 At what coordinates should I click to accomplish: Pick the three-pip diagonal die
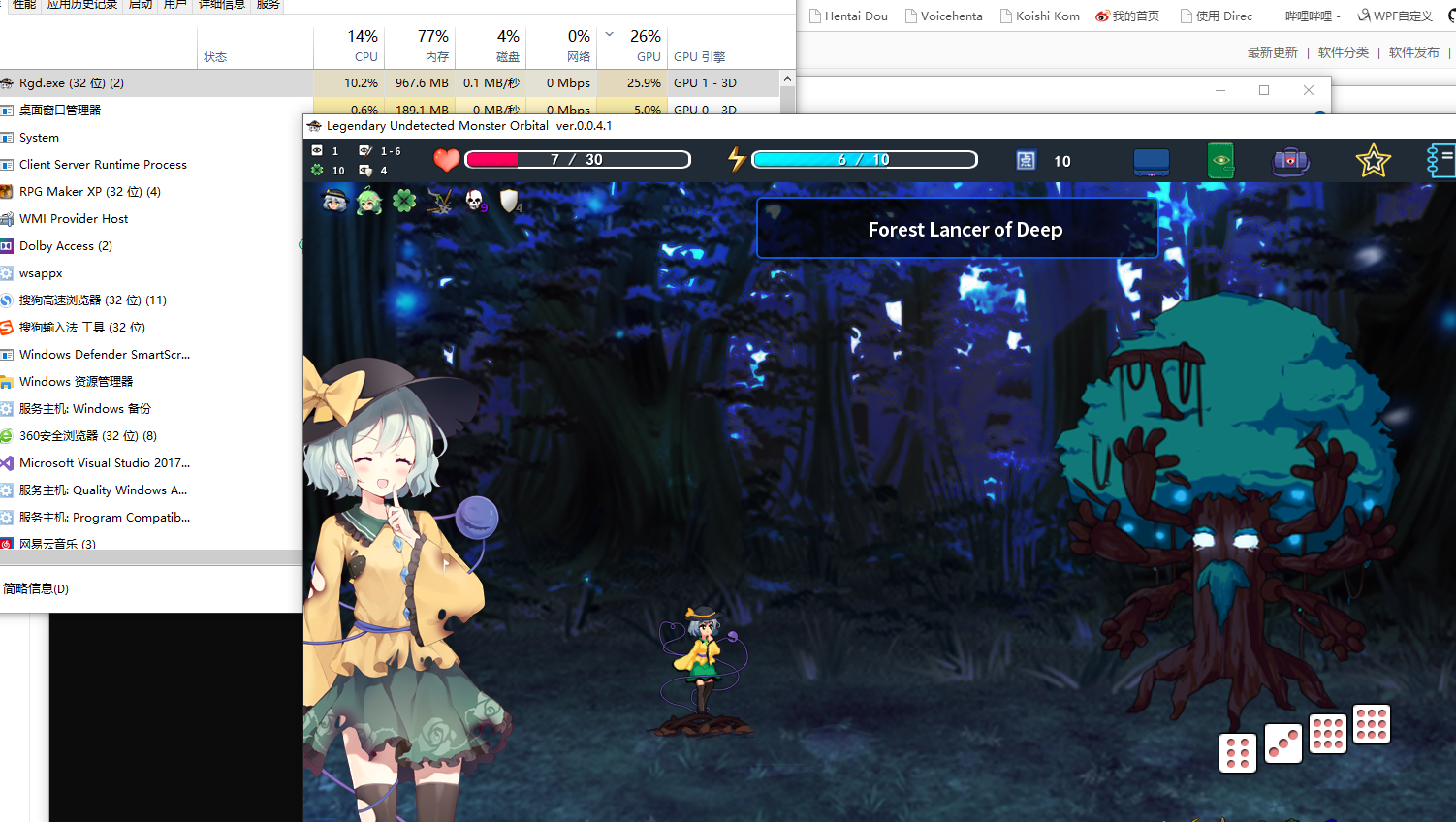click(1283, 743)
